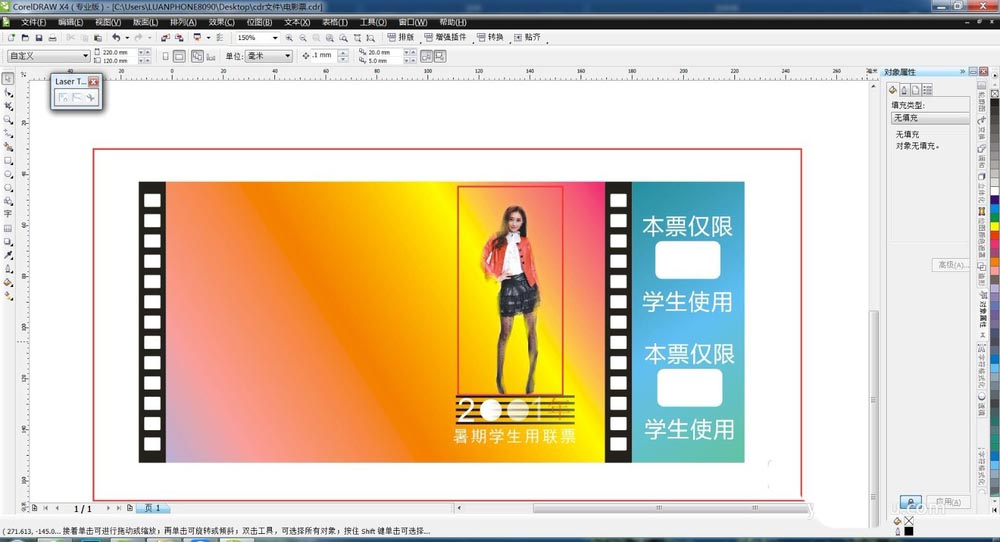Select the Eyedropper tool
This screenshot has height=542, width=1000.
(x=8, y=255)
